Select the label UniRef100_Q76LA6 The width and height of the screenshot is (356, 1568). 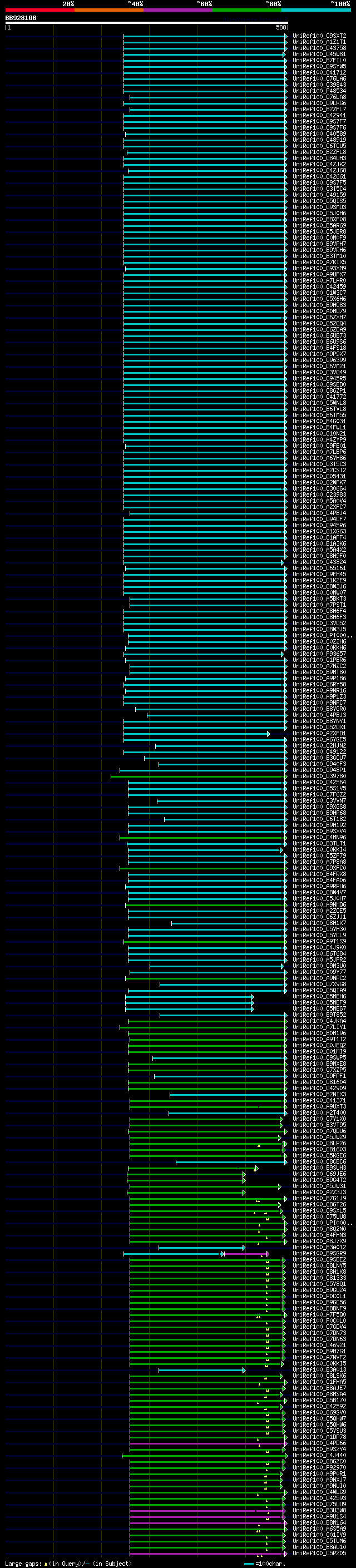coord(319,78)
